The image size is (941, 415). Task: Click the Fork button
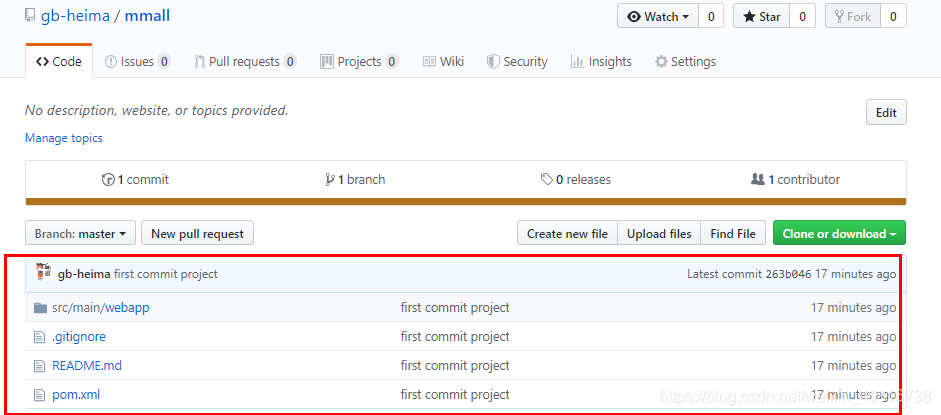853,17
